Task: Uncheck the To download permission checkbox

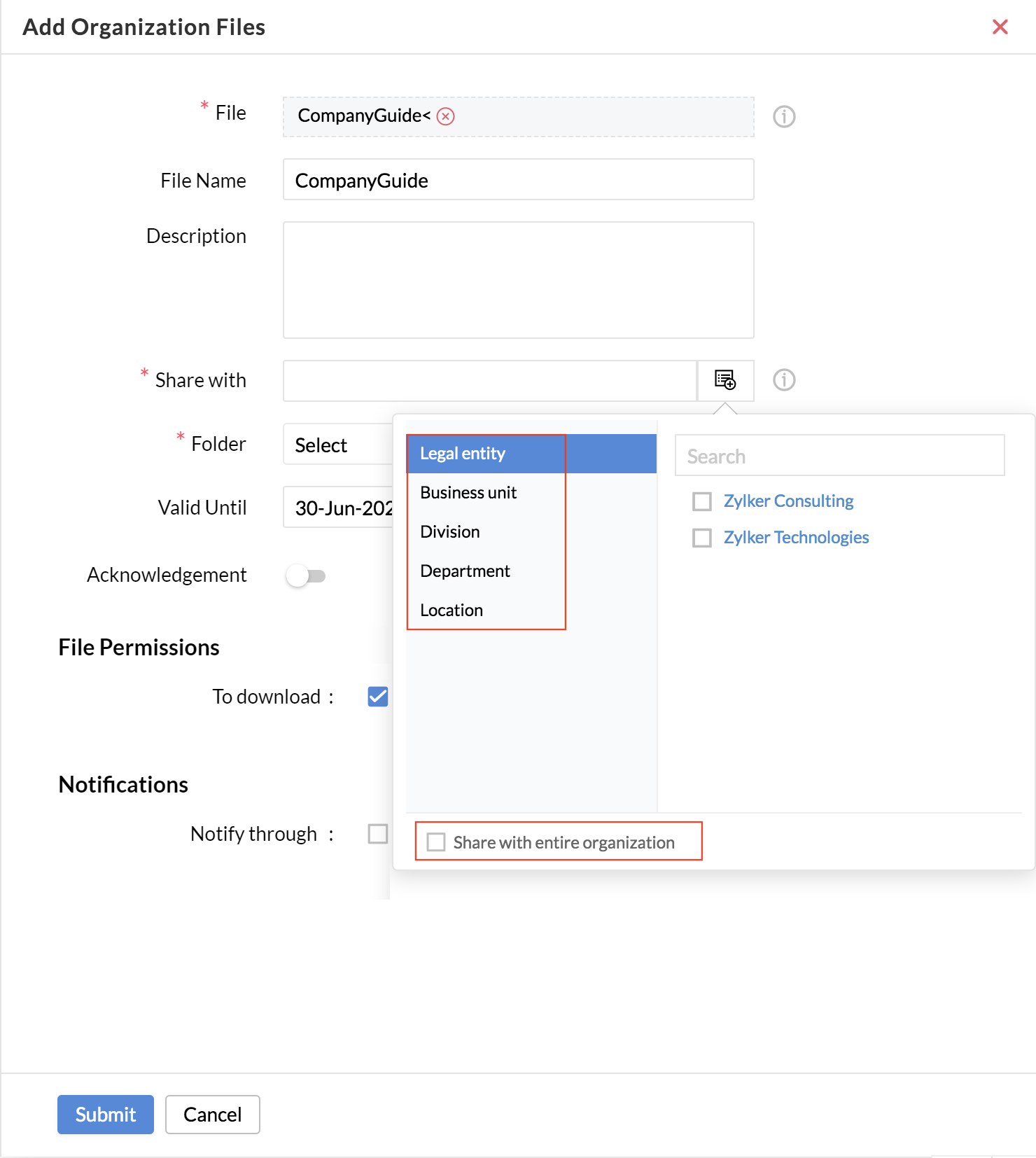Action: point(378,697)
